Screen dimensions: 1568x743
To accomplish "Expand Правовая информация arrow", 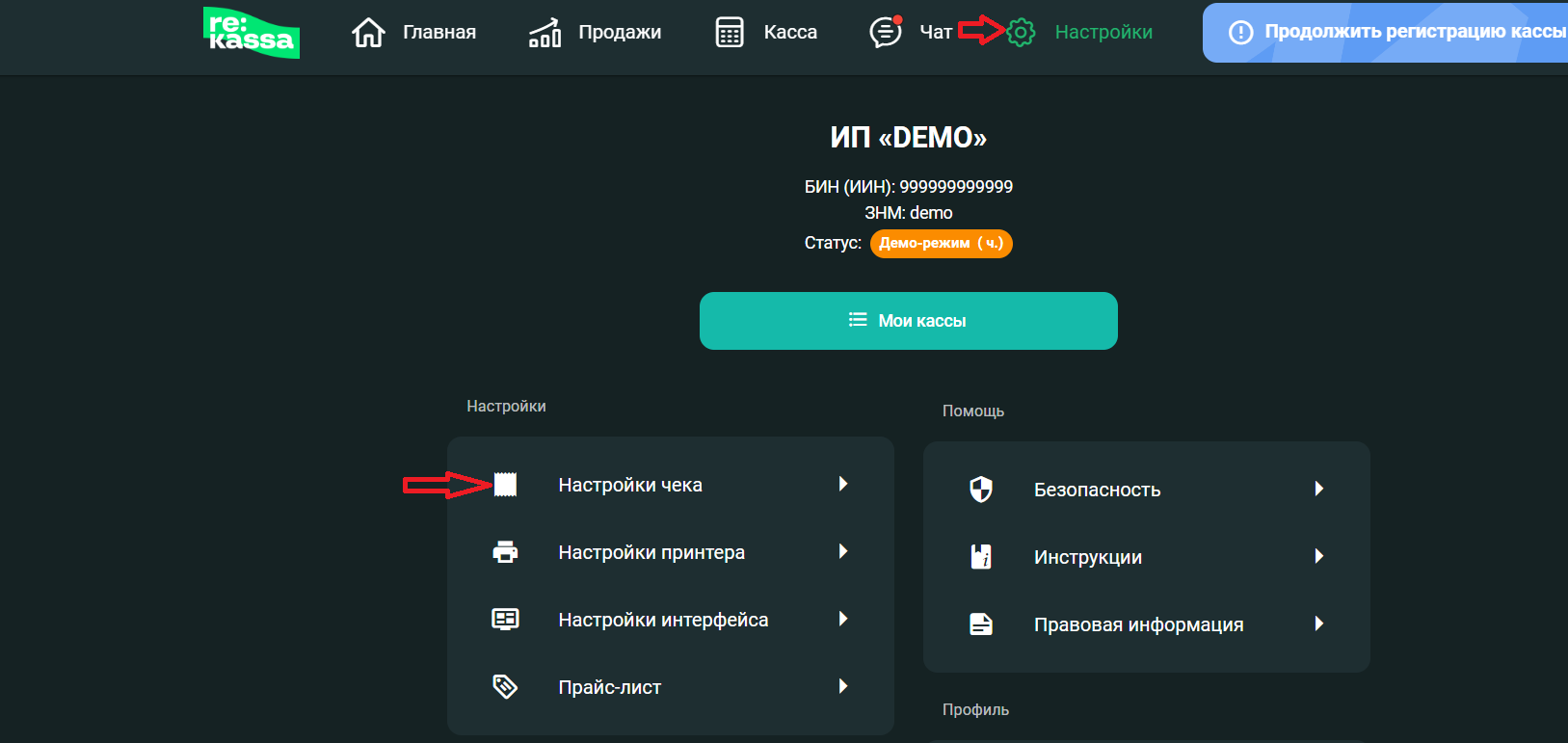I will point(1319,624).
